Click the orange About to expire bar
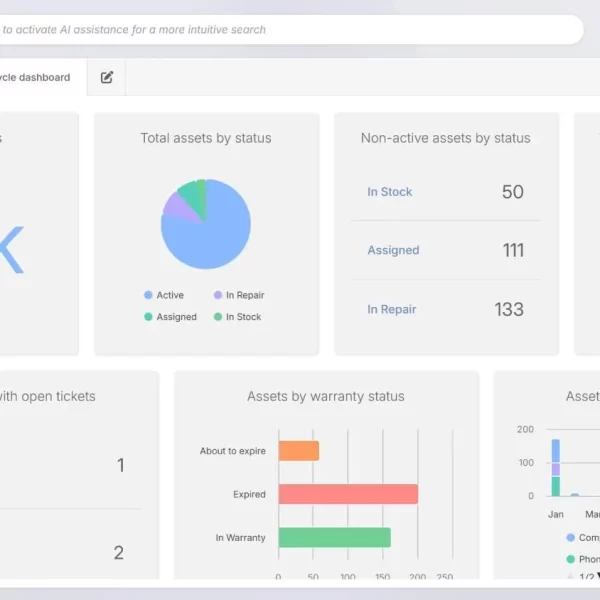The width and height of the screenshot is (600, 600). pos(299,451)
